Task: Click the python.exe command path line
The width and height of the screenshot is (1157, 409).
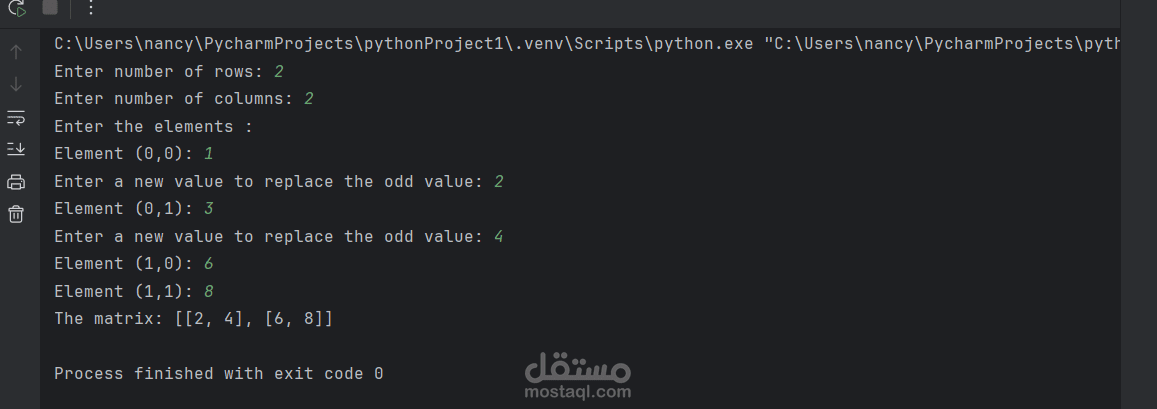Action: 587,44
